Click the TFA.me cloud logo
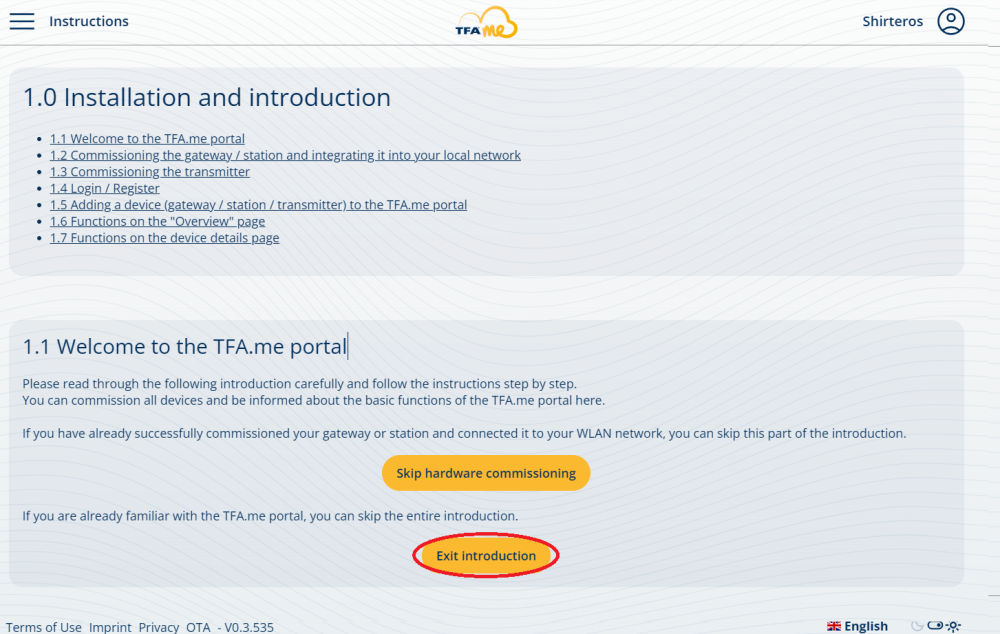The image size is (1000, 634). pos(486,22)
